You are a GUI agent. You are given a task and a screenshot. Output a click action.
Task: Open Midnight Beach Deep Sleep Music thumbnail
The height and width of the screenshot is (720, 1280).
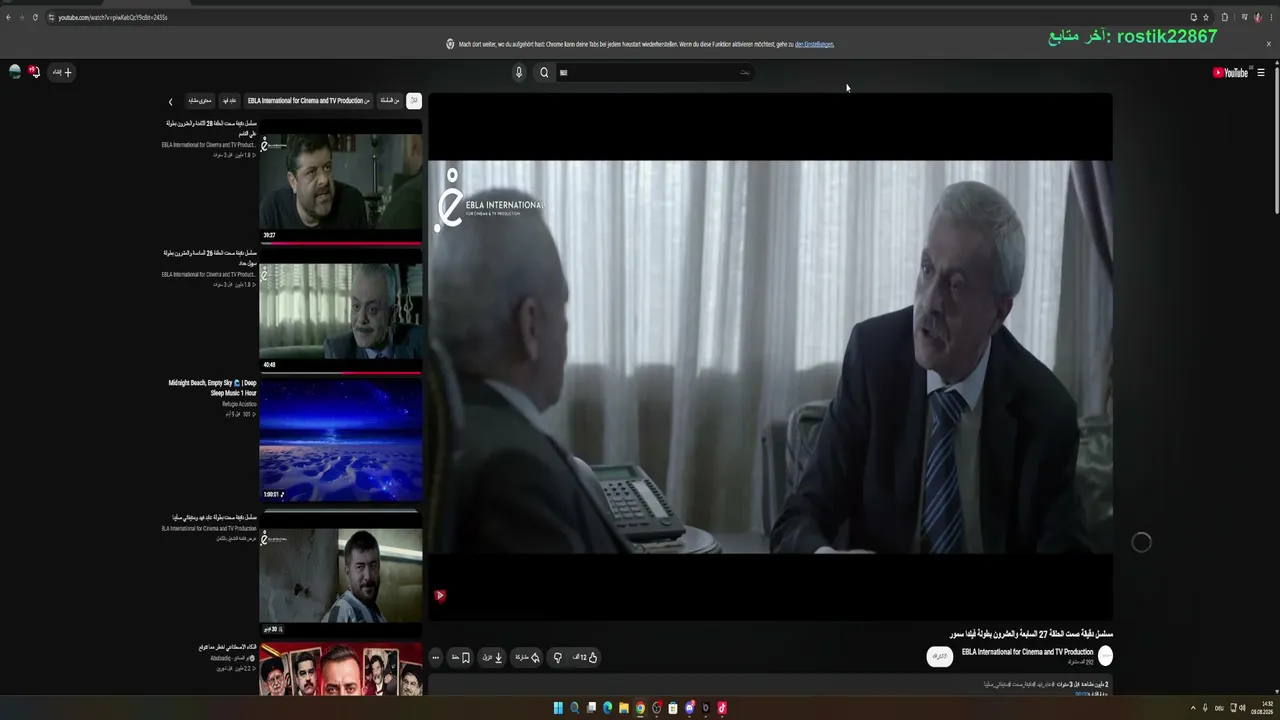340,438
